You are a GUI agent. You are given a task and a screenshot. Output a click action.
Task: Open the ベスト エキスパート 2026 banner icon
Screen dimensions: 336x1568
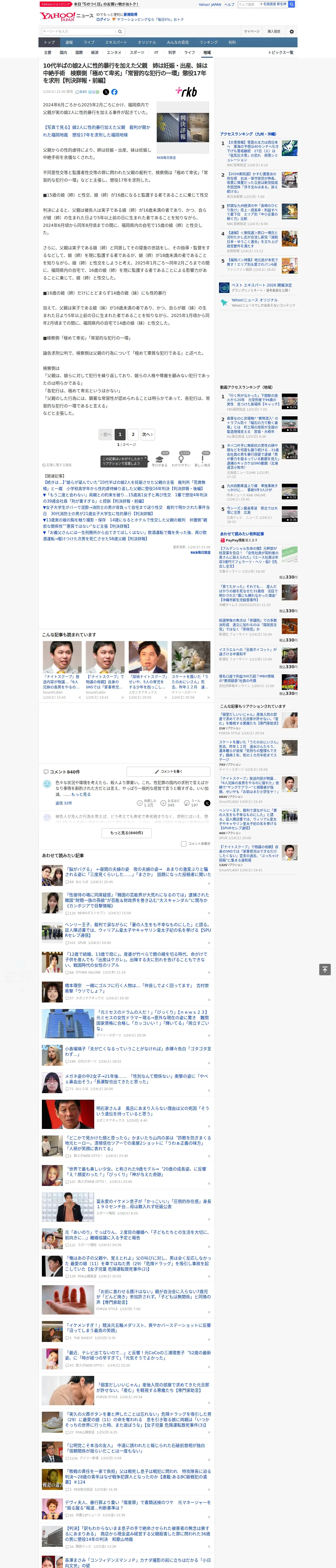point(225,287)
